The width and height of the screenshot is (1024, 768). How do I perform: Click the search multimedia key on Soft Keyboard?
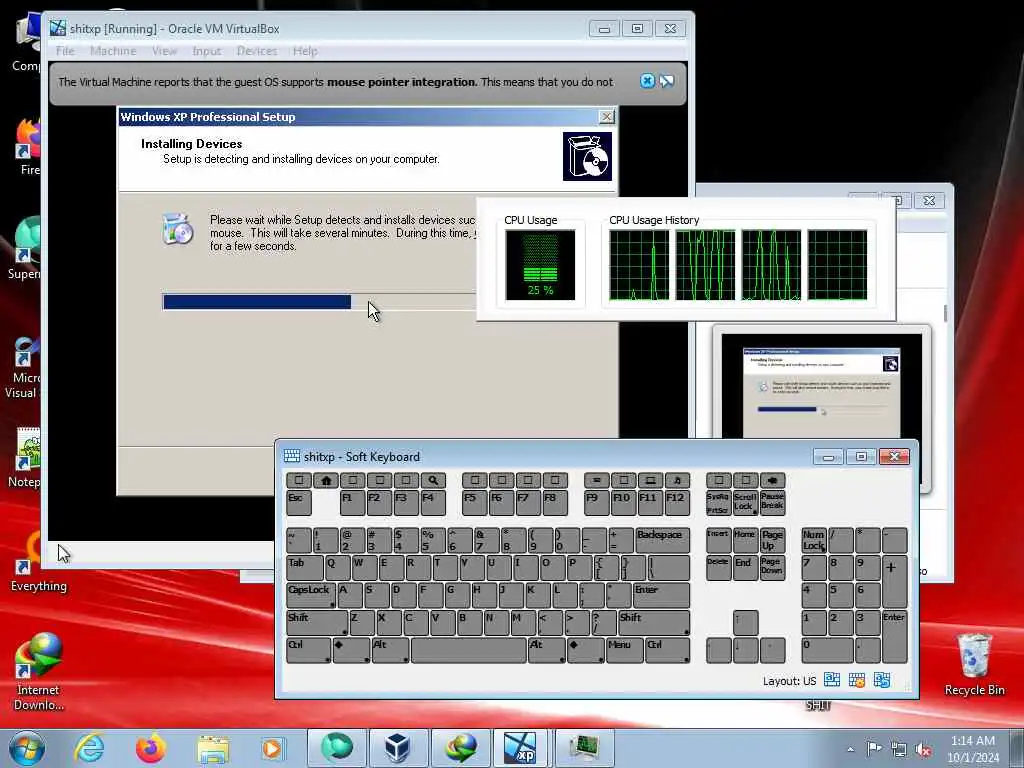[x=432, y=481]
